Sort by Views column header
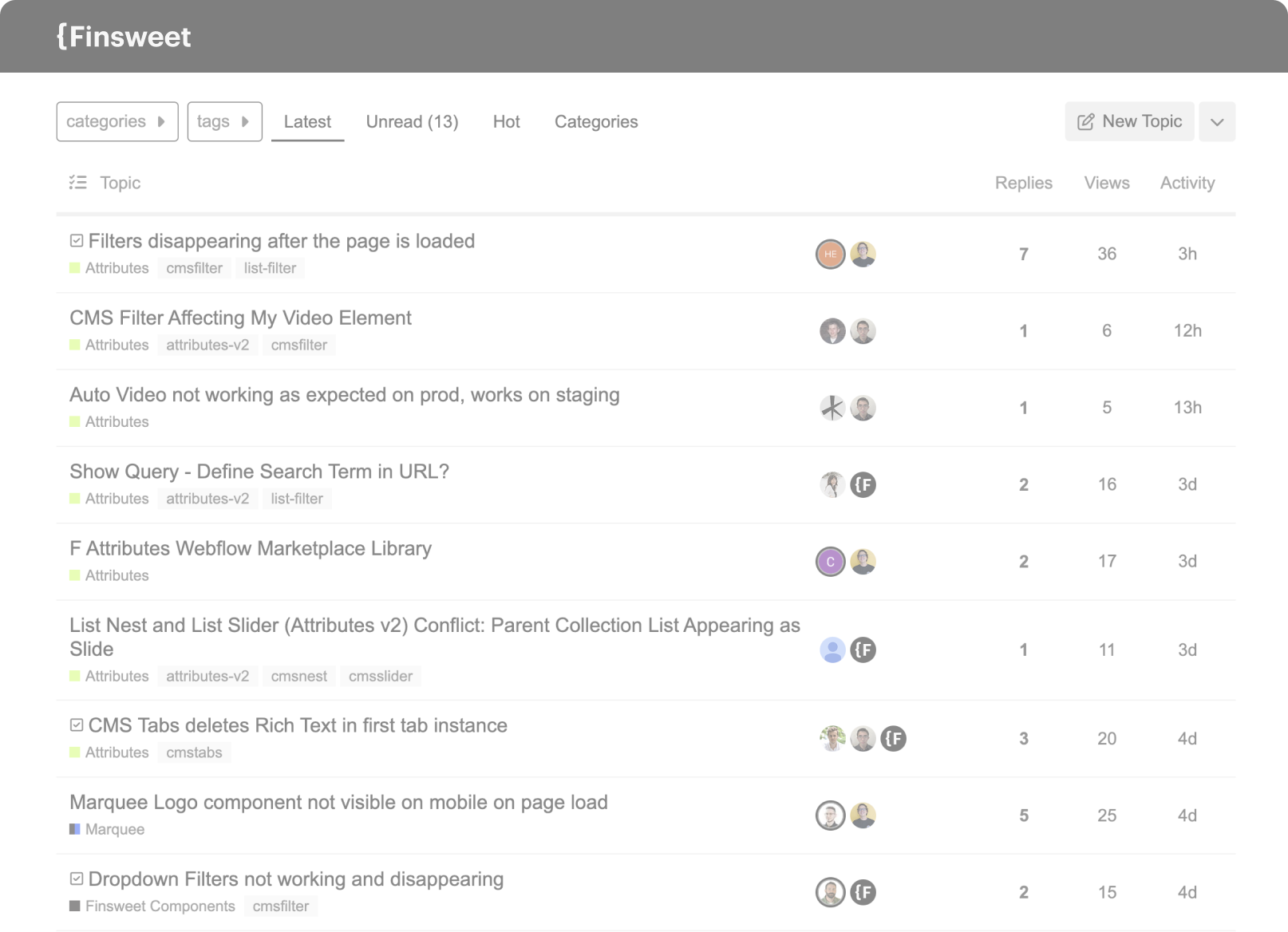This screenshot has height=932, width=1288. coord(1106,183)
